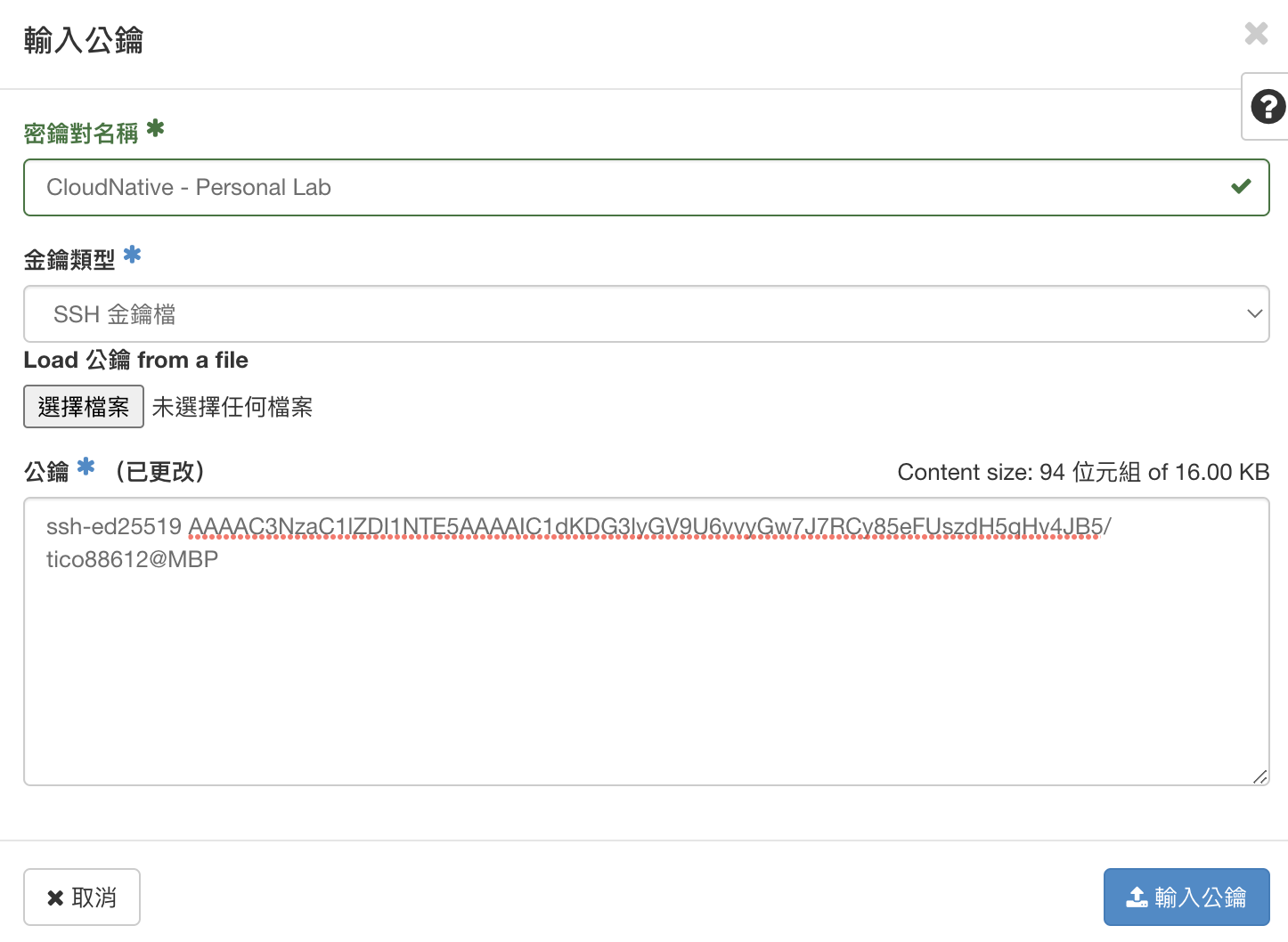1288x942 pixels.
Task: Open the SSH 金鑰檔 key type selector
Action: pyautogui.click(x=624, y=313)
